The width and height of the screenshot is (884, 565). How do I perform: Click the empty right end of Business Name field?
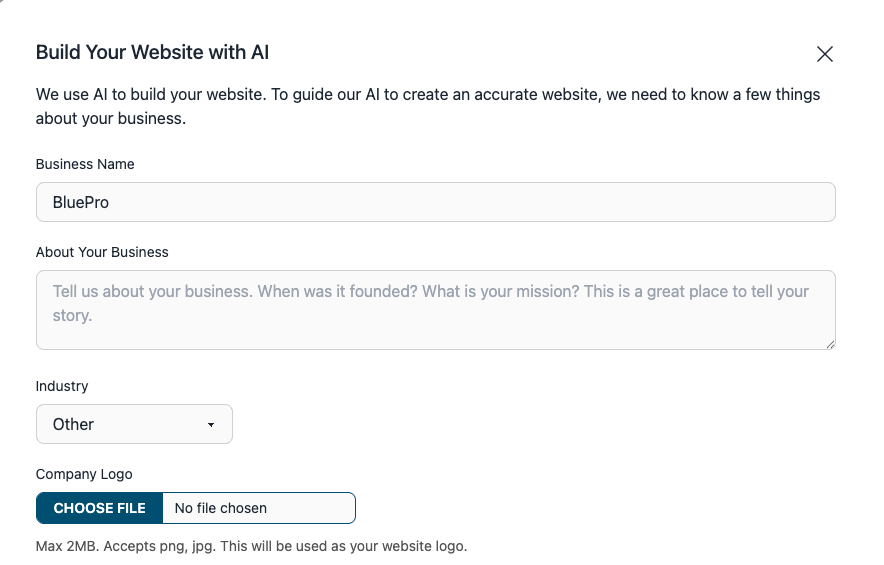click(x=733, y=202)
